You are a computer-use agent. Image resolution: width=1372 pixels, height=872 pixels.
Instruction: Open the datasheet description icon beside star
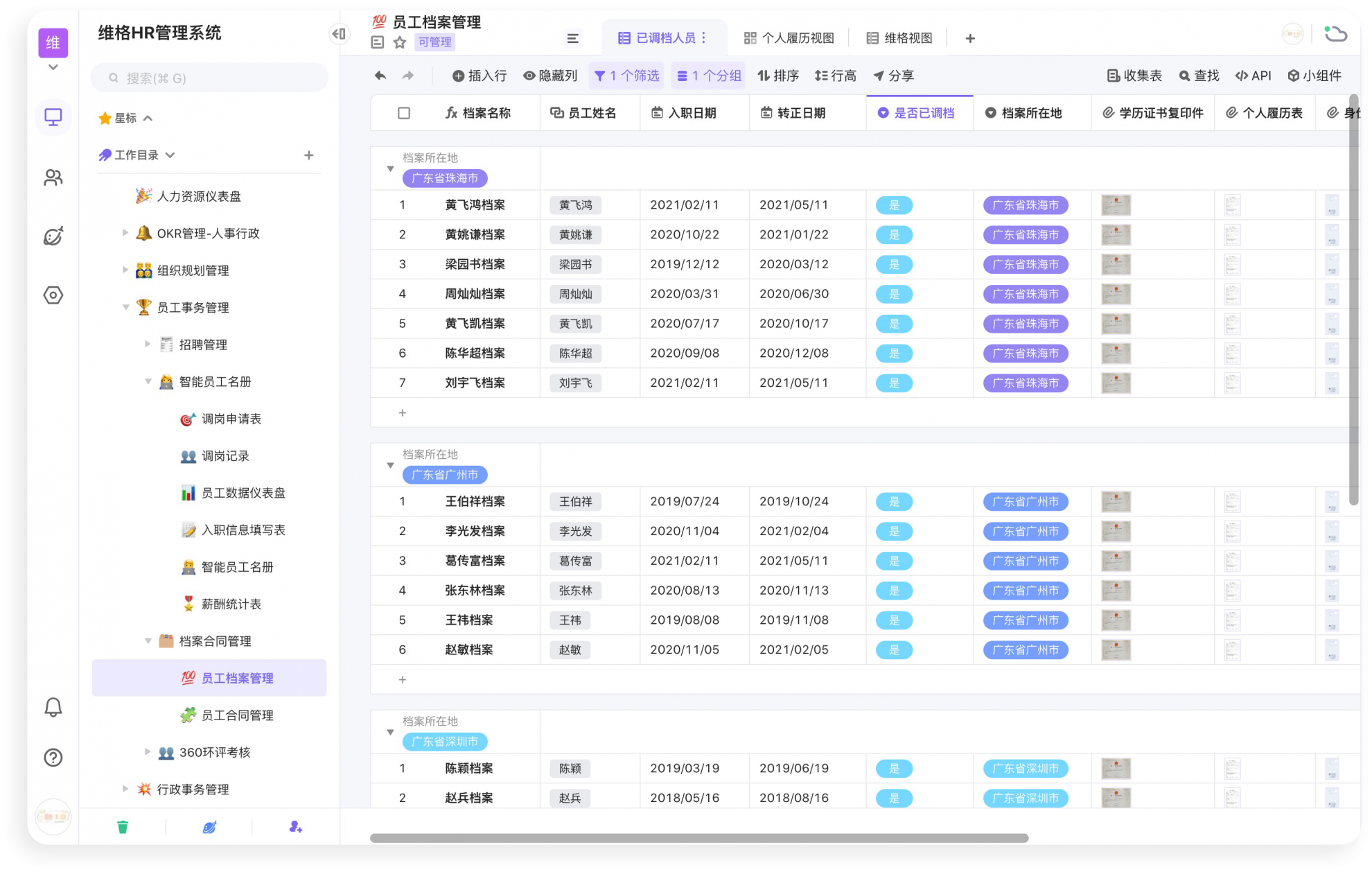click(x=378, y=42)
